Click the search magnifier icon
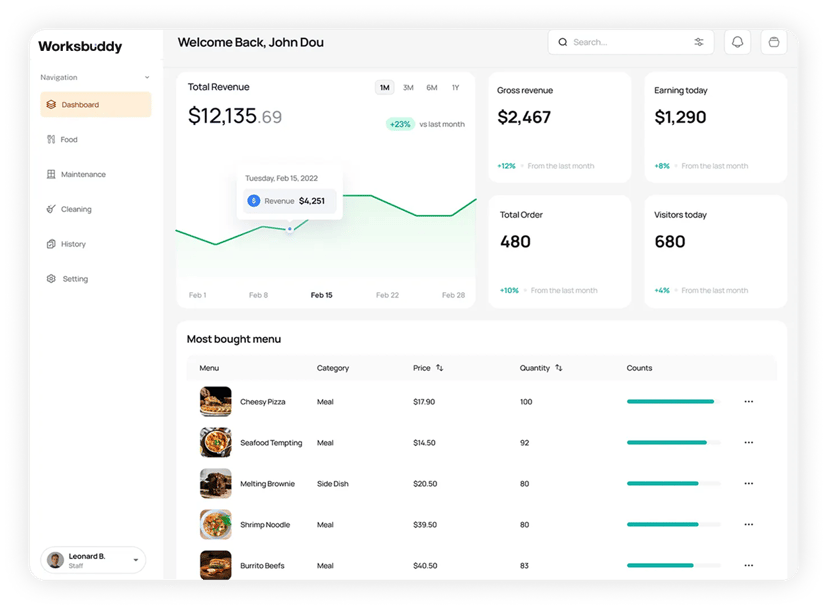828x610 pixels. point(563,42)
